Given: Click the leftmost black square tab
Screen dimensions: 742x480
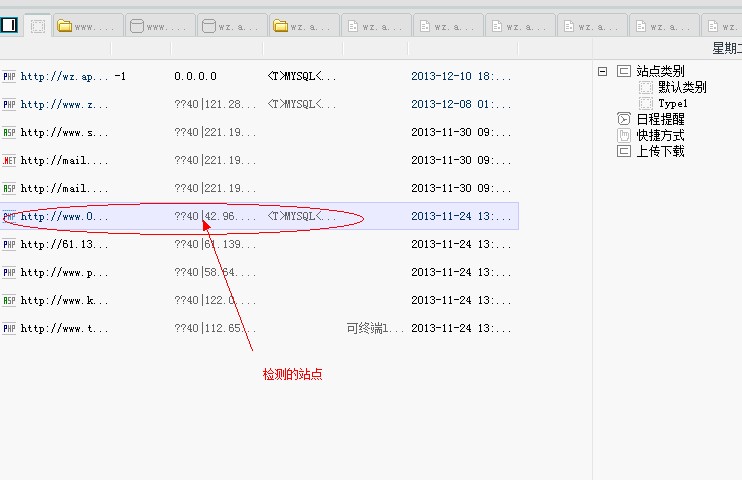Looking at the screenshot, I should [x=9, y=26].
